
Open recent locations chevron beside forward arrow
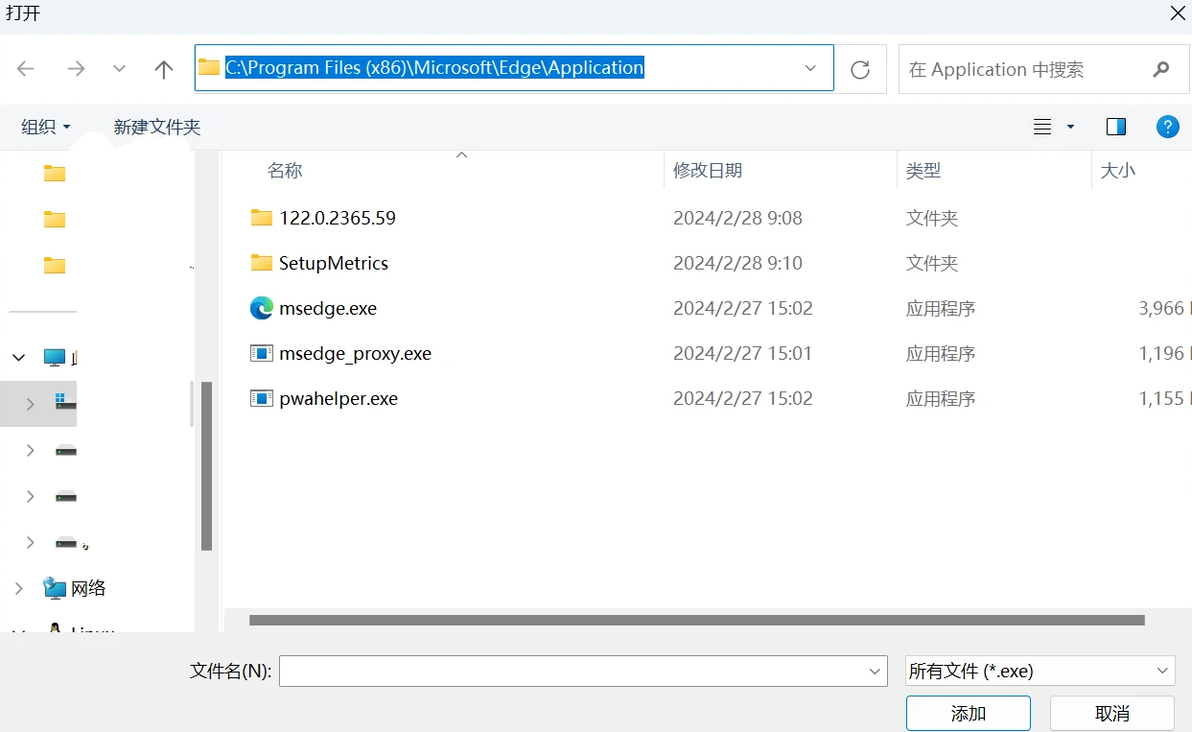tap(119, 69)
